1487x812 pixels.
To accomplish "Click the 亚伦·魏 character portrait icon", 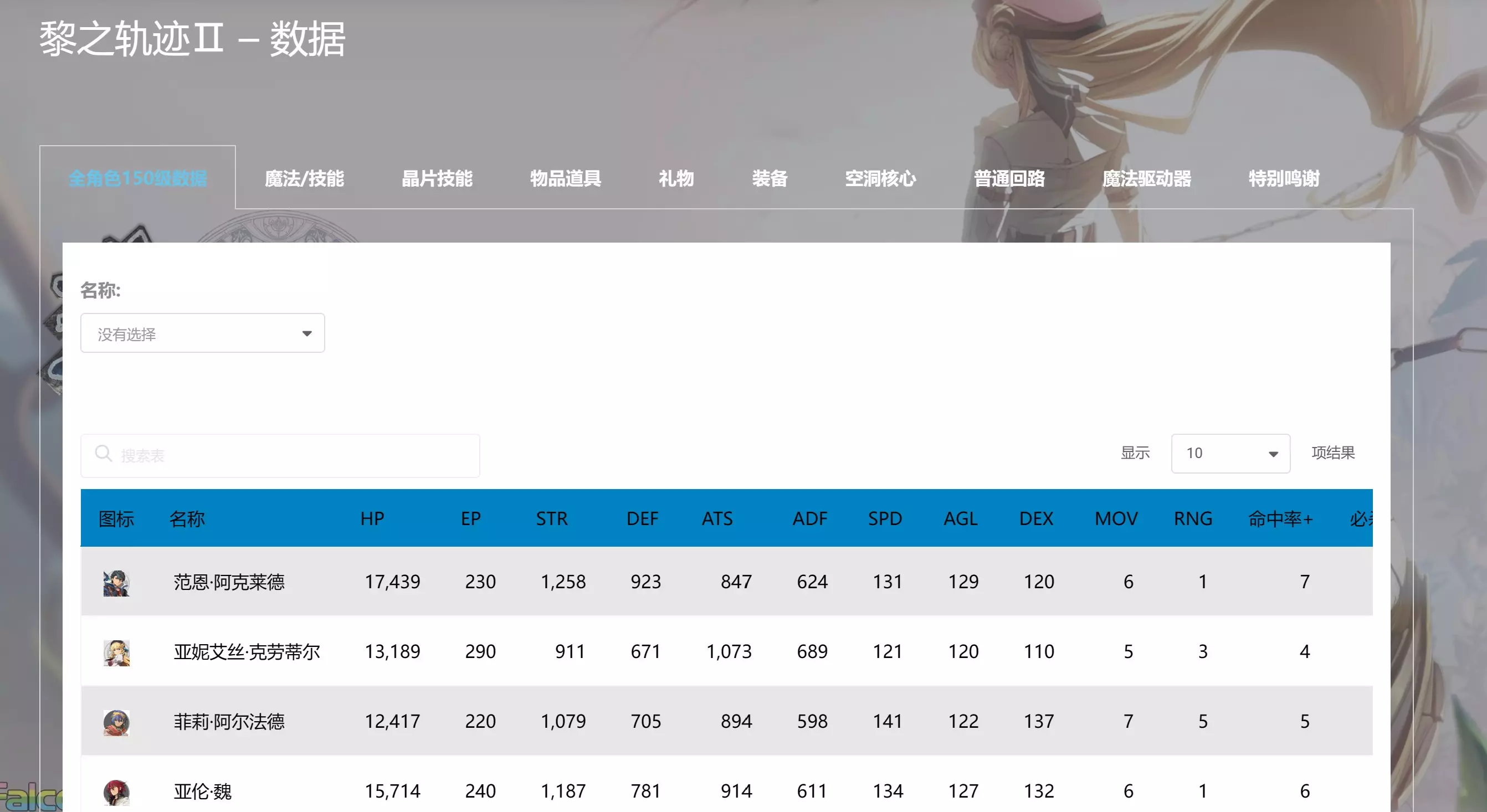I will [116, 792].
